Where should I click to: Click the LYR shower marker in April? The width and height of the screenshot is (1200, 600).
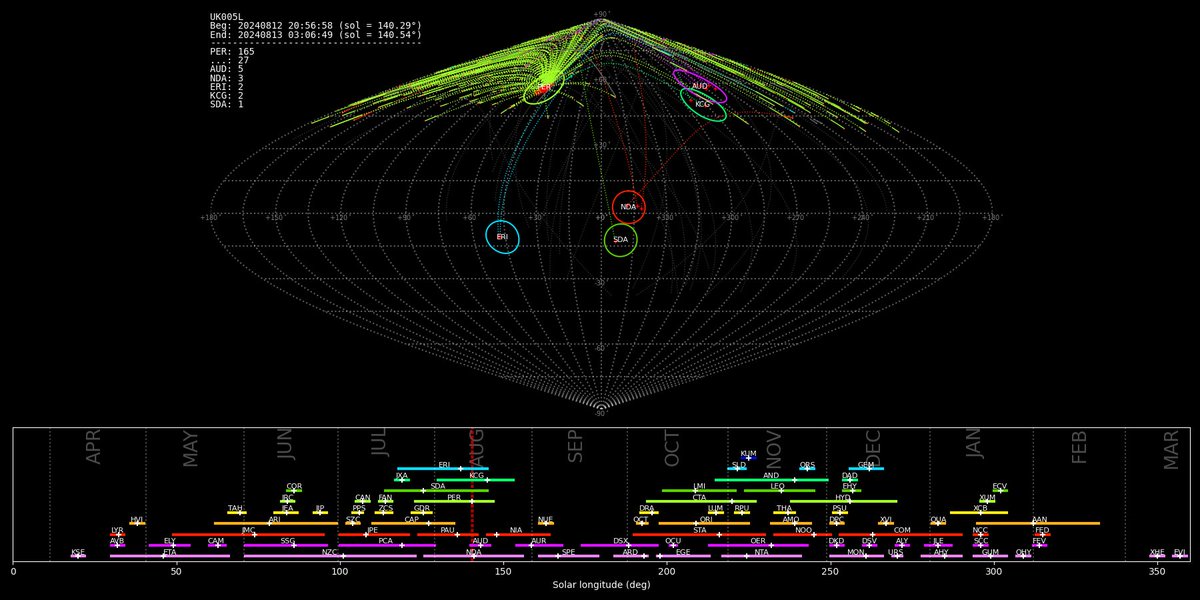pos(118,534)
